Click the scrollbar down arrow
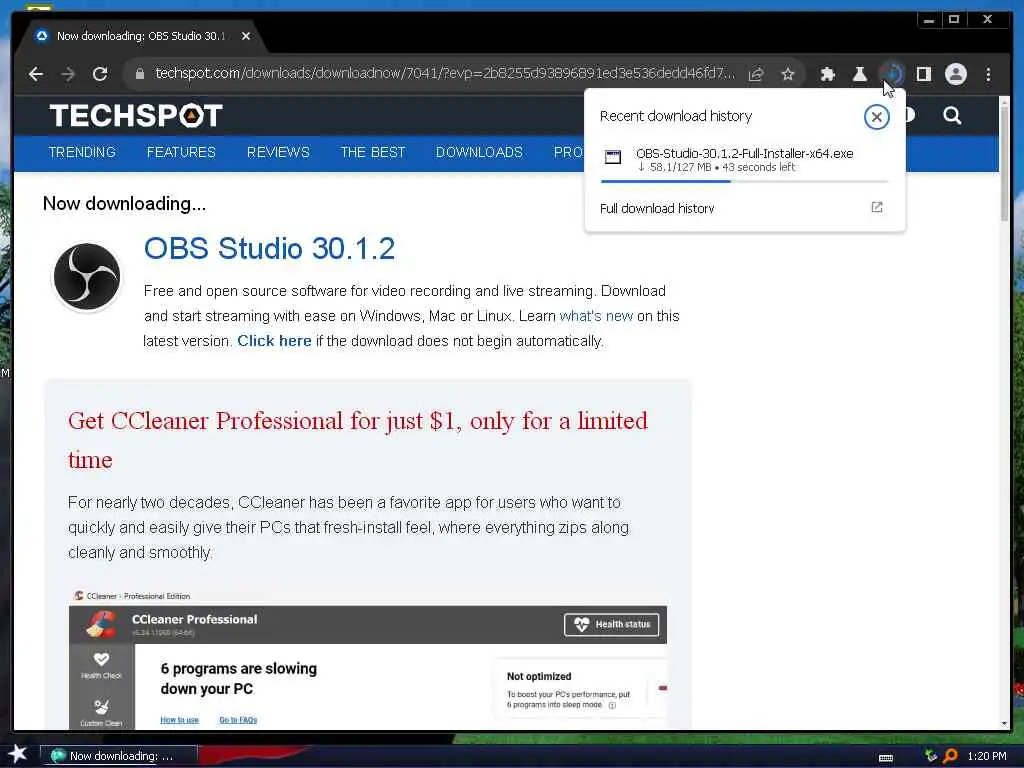 1004,723
